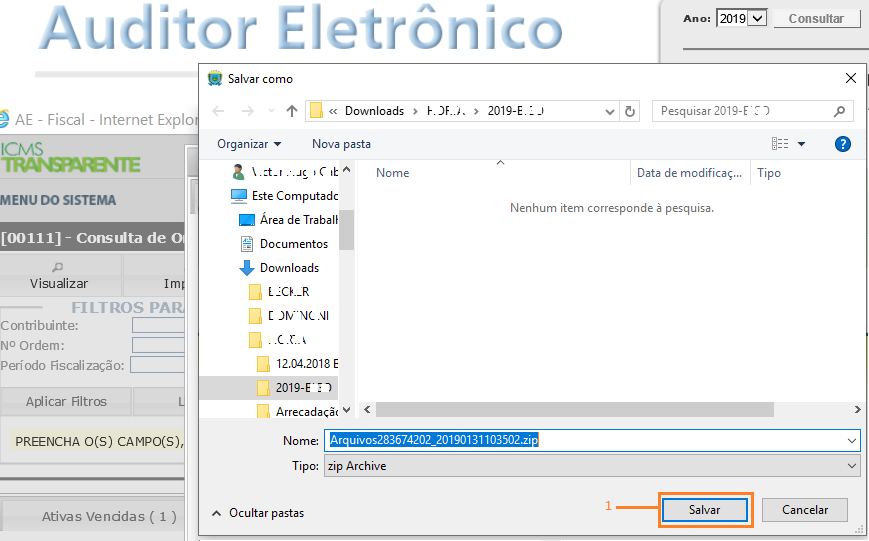Image resolution: width=869 pixels, height=541 pixels.
Task: Click the Cancelar button
Action: [x=804, y=510]
